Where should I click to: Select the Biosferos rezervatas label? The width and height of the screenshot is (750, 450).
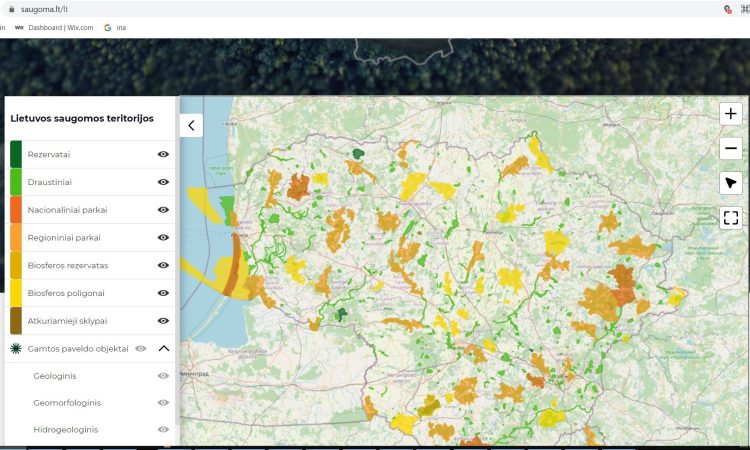[x=68, y=265]
